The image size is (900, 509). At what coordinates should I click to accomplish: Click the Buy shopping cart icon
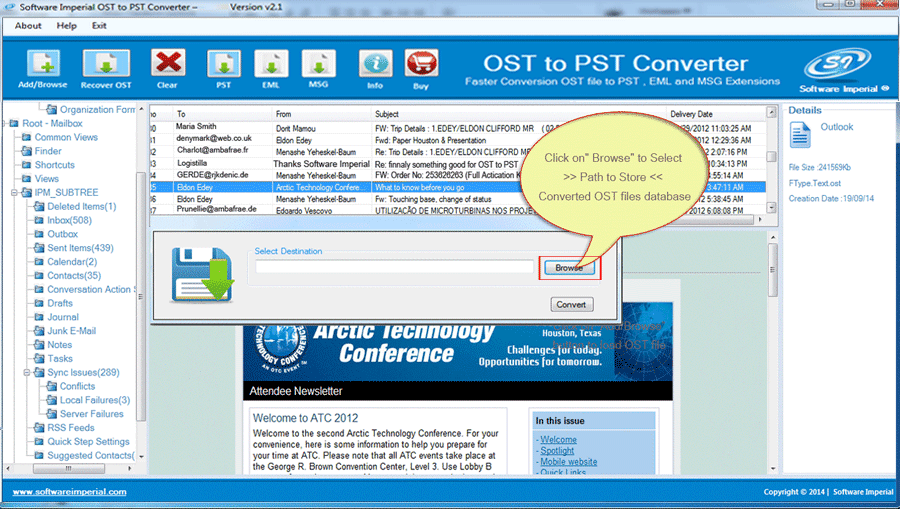pos(421,64)
